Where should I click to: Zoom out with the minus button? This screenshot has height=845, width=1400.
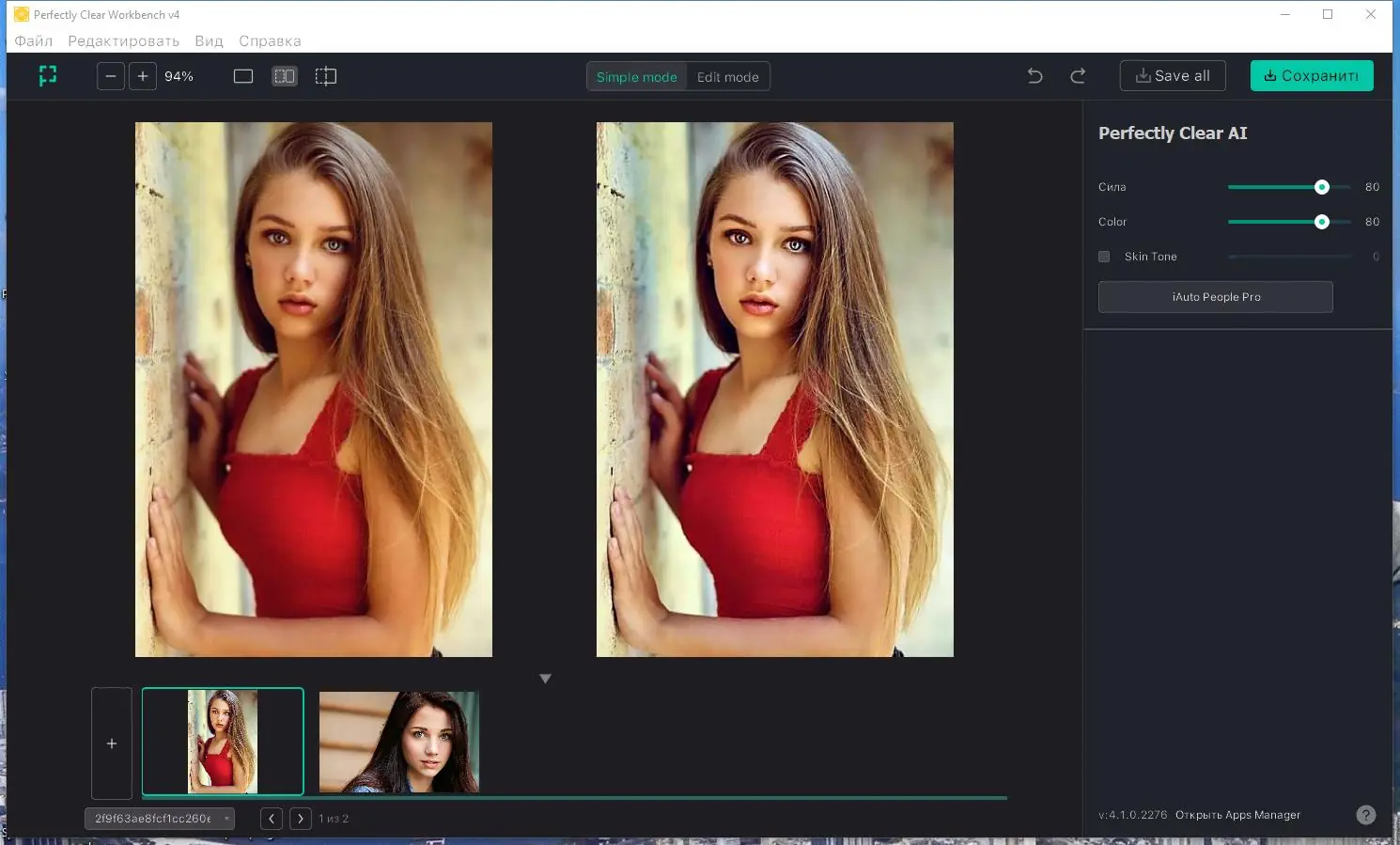pyautogui.click(x=111, y=76)
